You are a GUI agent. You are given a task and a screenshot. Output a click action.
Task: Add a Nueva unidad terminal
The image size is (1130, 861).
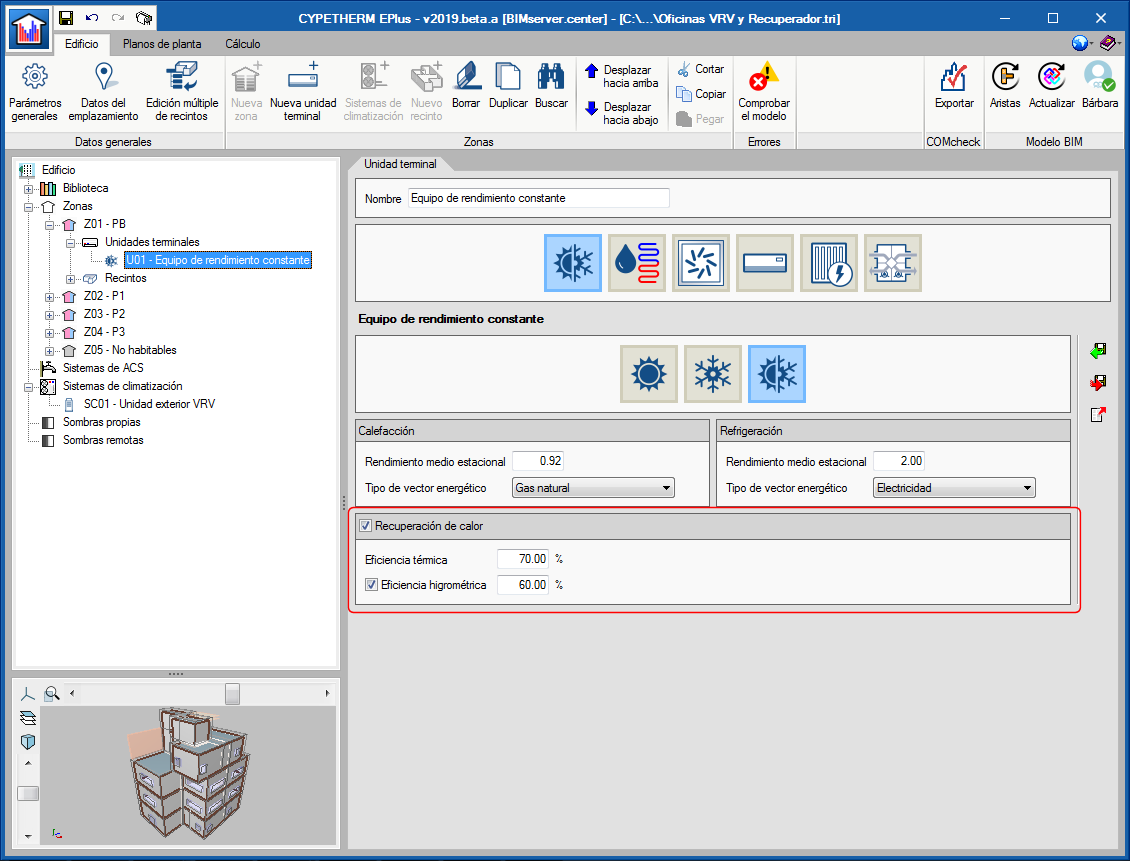(303, 92)
